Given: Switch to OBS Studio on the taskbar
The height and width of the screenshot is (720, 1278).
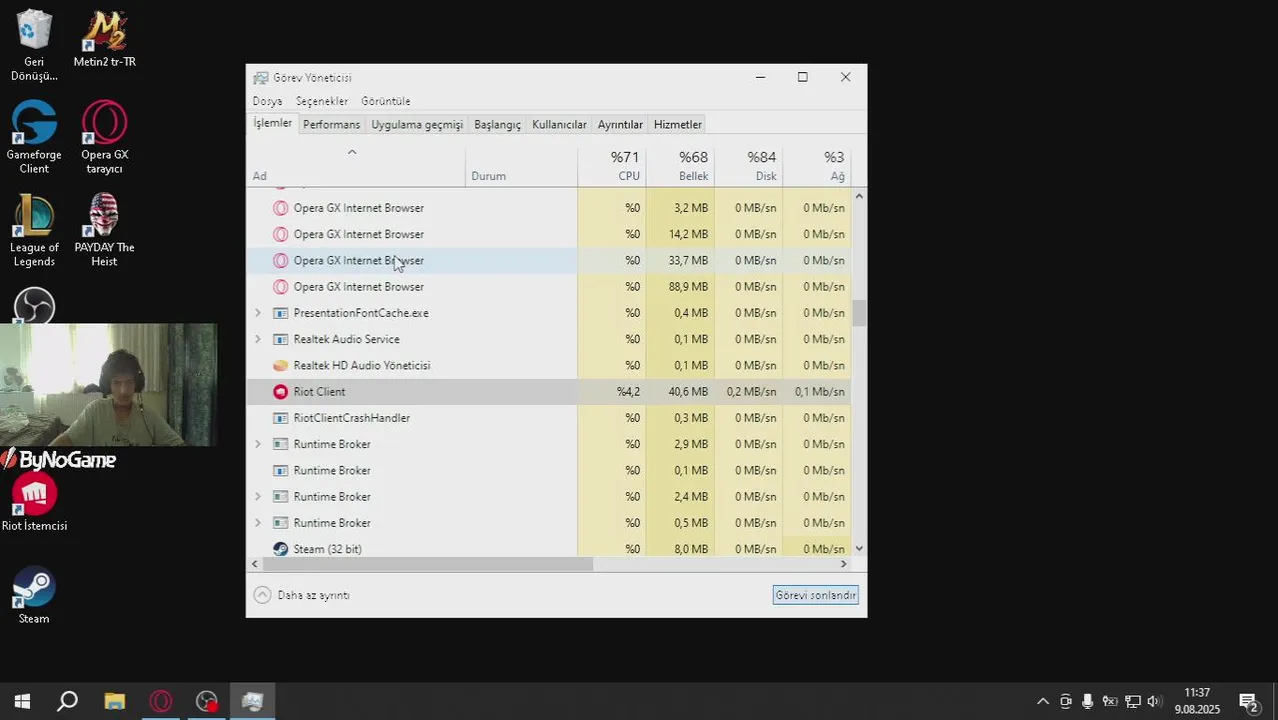Looking at the screenshot, I should click(206, 702).
